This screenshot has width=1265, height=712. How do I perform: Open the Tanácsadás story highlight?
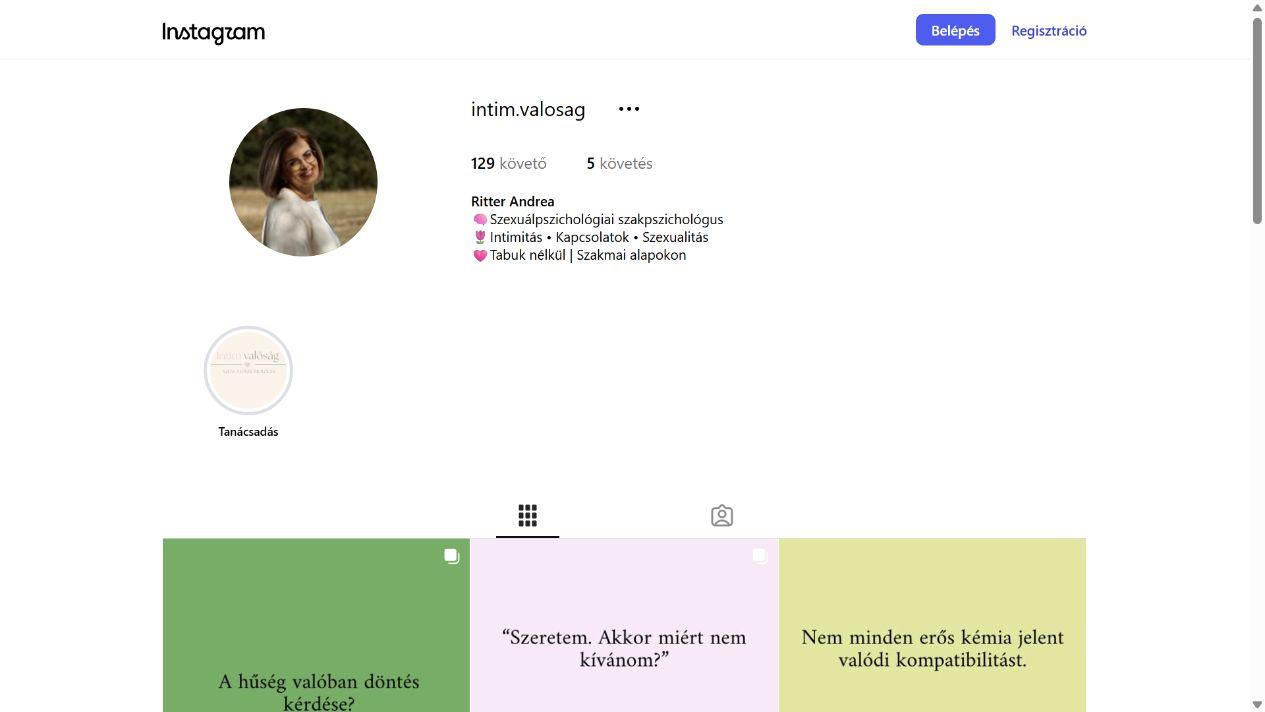click(248, 370)
